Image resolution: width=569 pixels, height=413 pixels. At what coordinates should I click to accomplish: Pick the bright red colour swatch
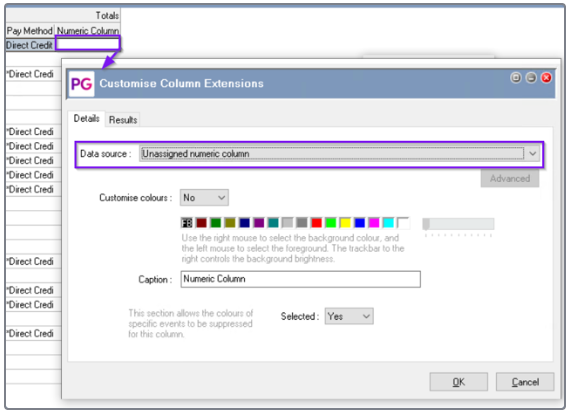316,222
